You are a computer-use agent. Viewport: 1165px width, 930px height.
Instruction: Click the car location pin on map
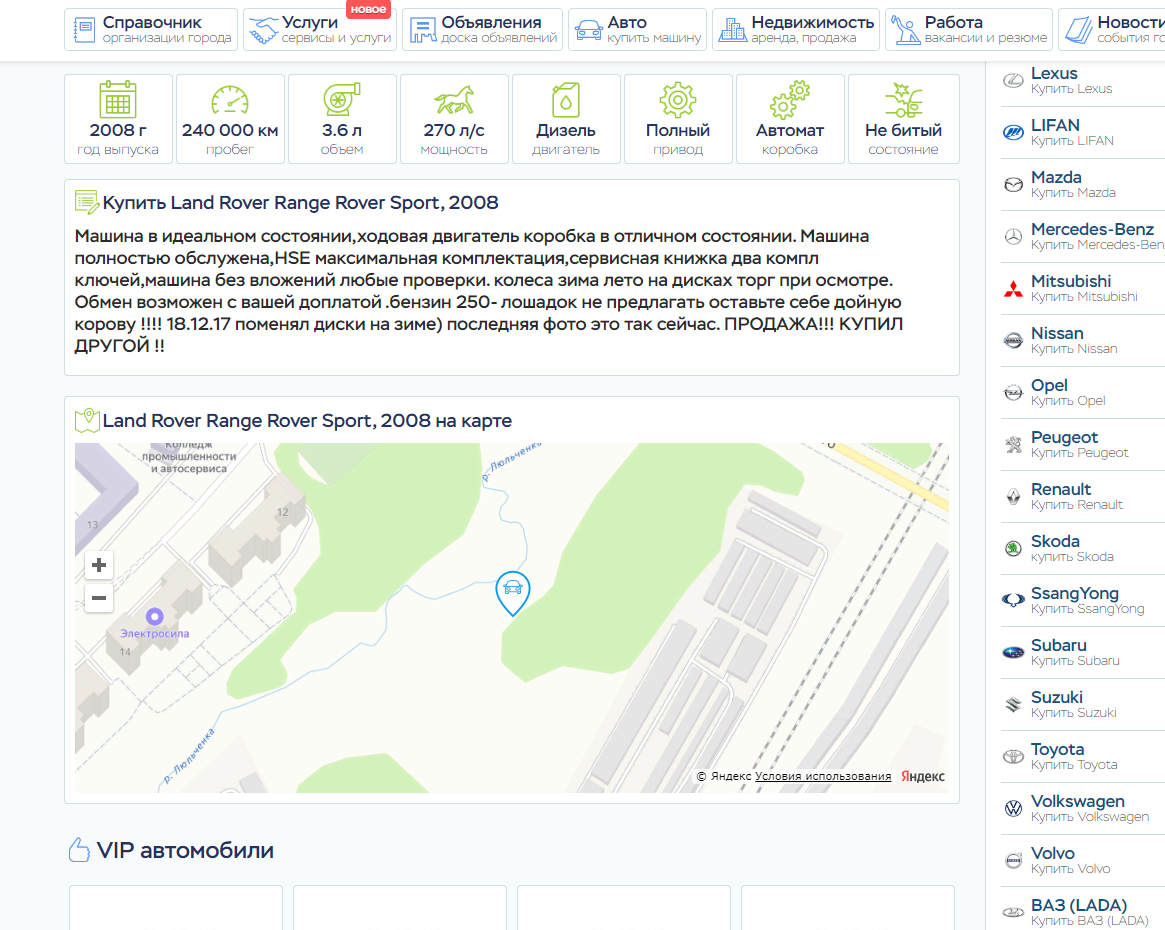[x=513, y=591]
